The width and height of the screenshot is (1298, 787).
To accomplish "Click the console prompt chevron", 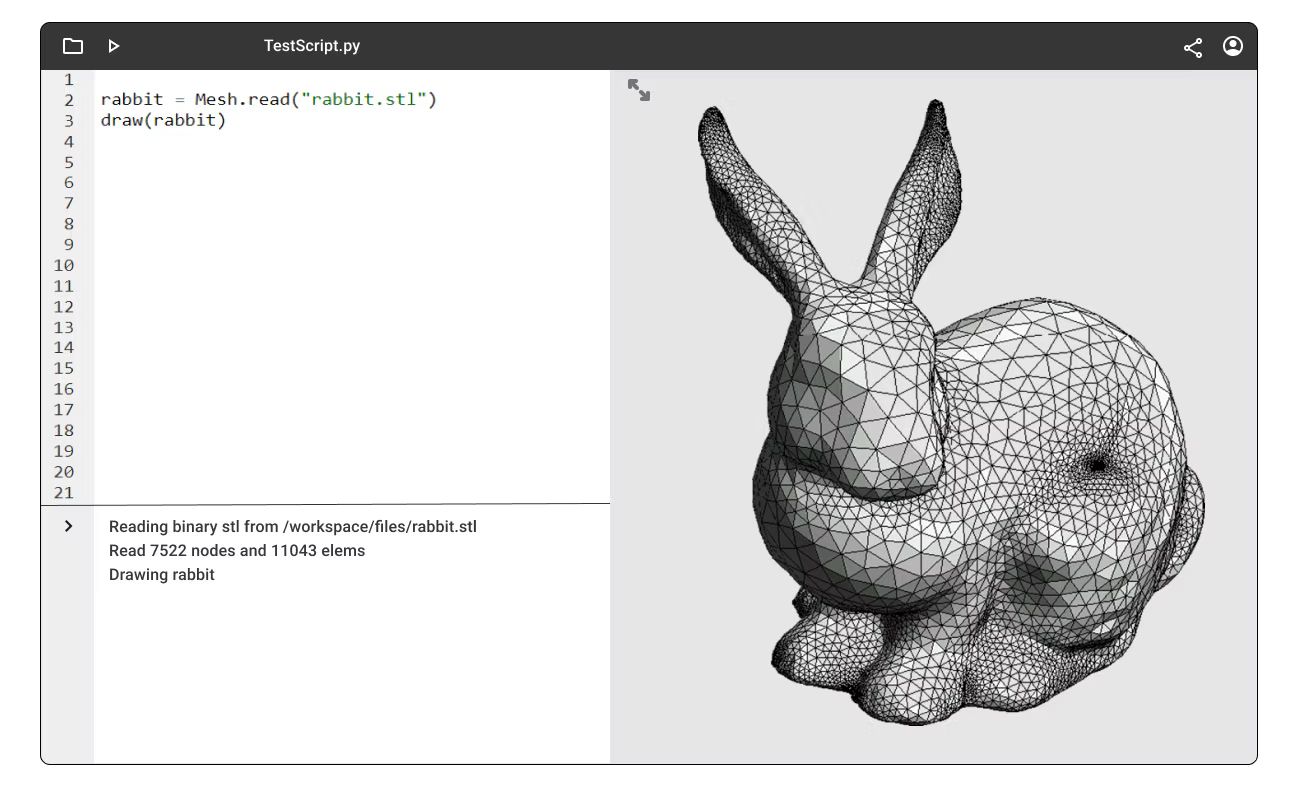I will click(68, 525).
